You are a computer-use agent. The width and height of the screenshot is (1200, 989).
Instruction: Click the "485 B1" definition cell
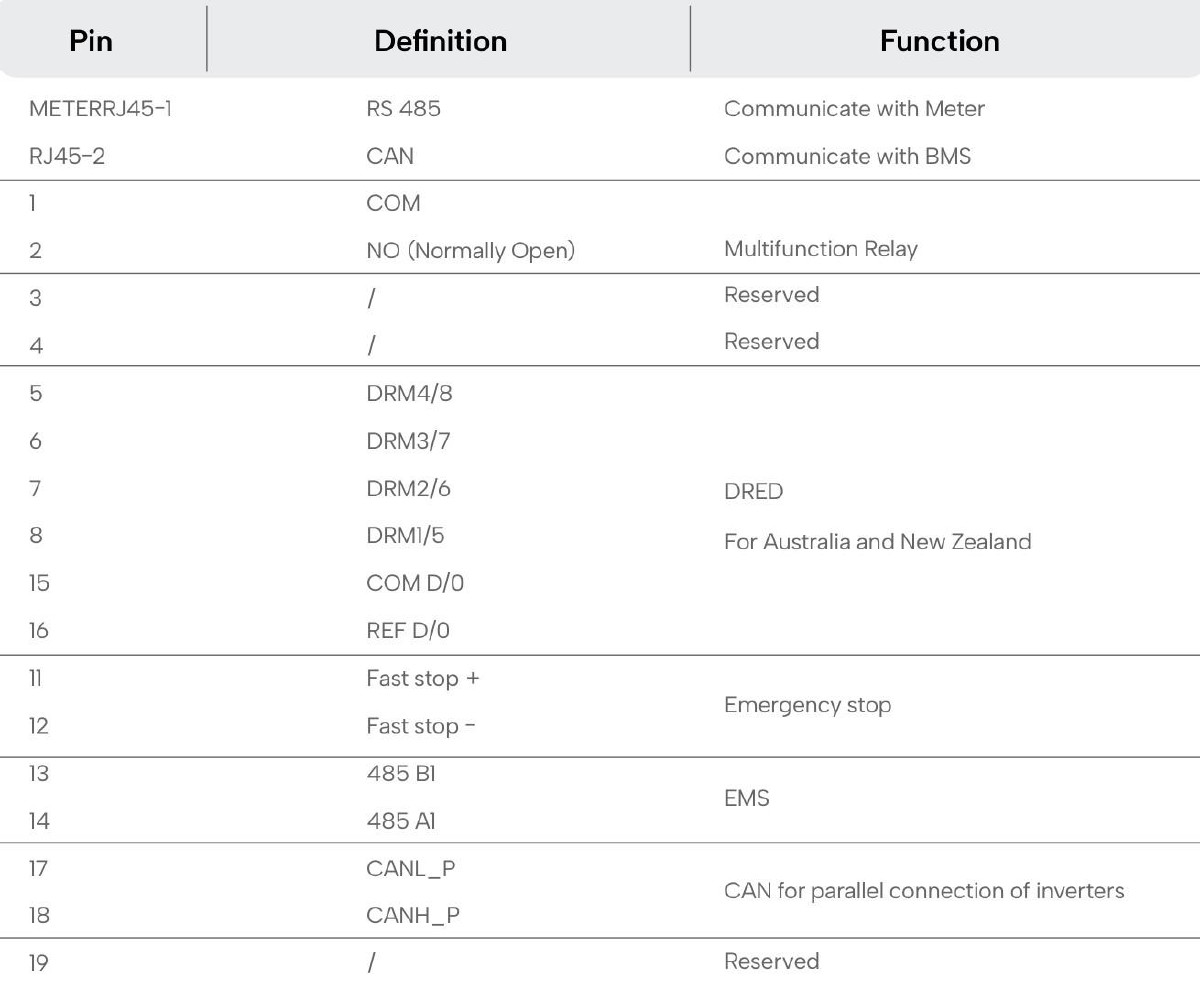400,774
